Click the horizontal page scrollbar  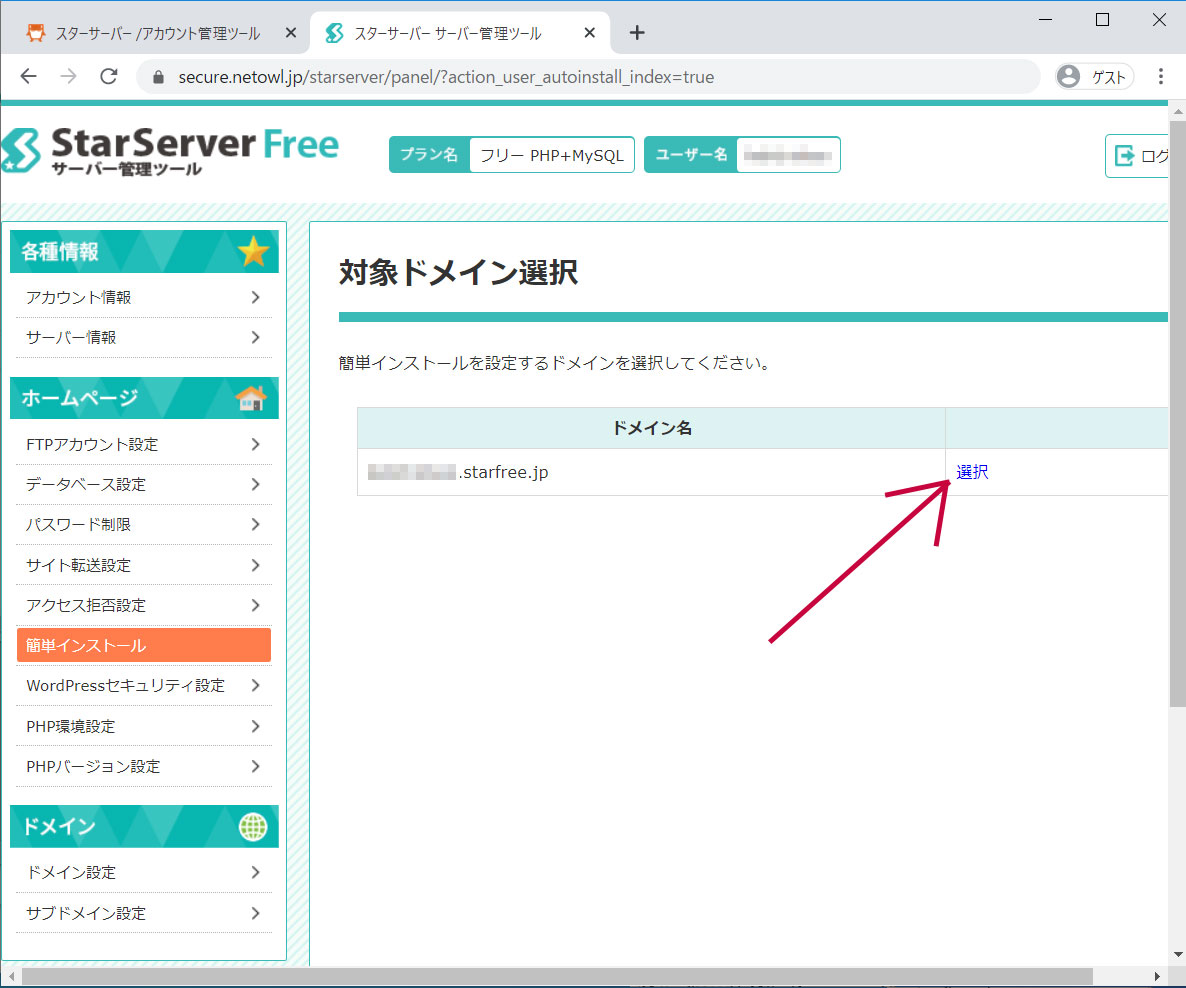pyautogui.click(x=557, y=976)
